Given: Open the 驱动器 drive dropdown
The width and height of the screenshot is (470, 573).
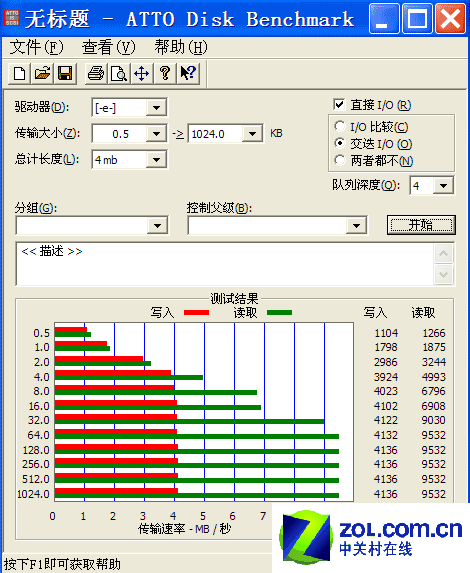Looking at the screenshot, I should coord(156,108).
